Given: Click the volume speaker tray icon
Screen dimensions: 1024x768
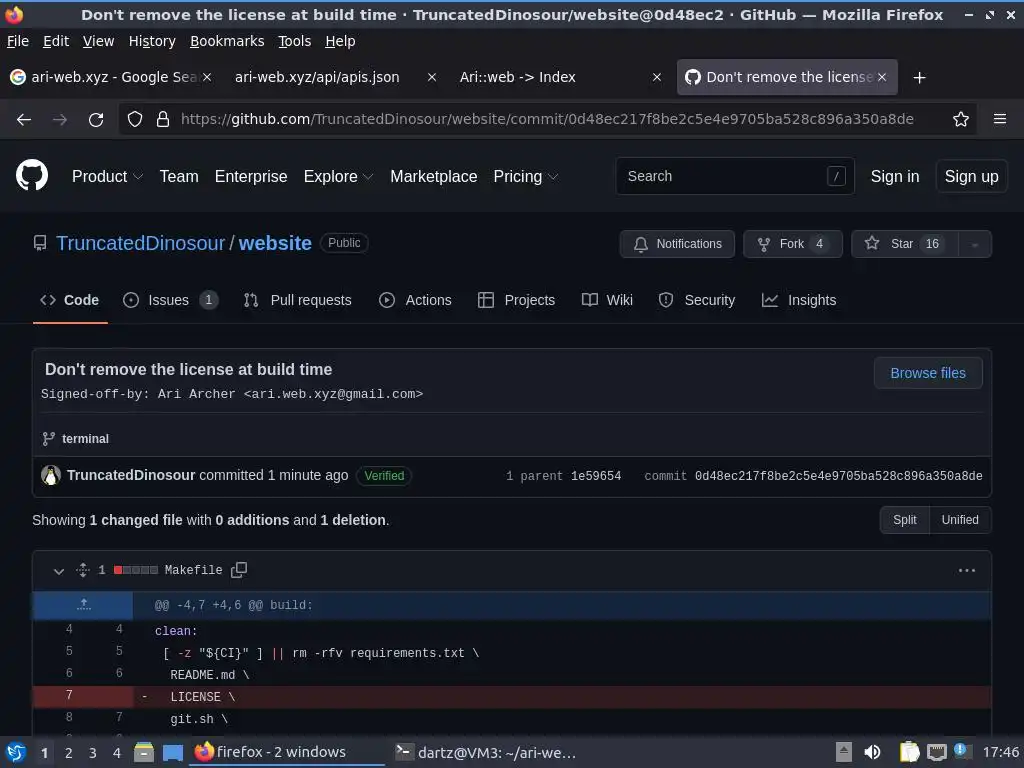Looking at the screenshot, I should pyautogui.click(x=872, y=752).
